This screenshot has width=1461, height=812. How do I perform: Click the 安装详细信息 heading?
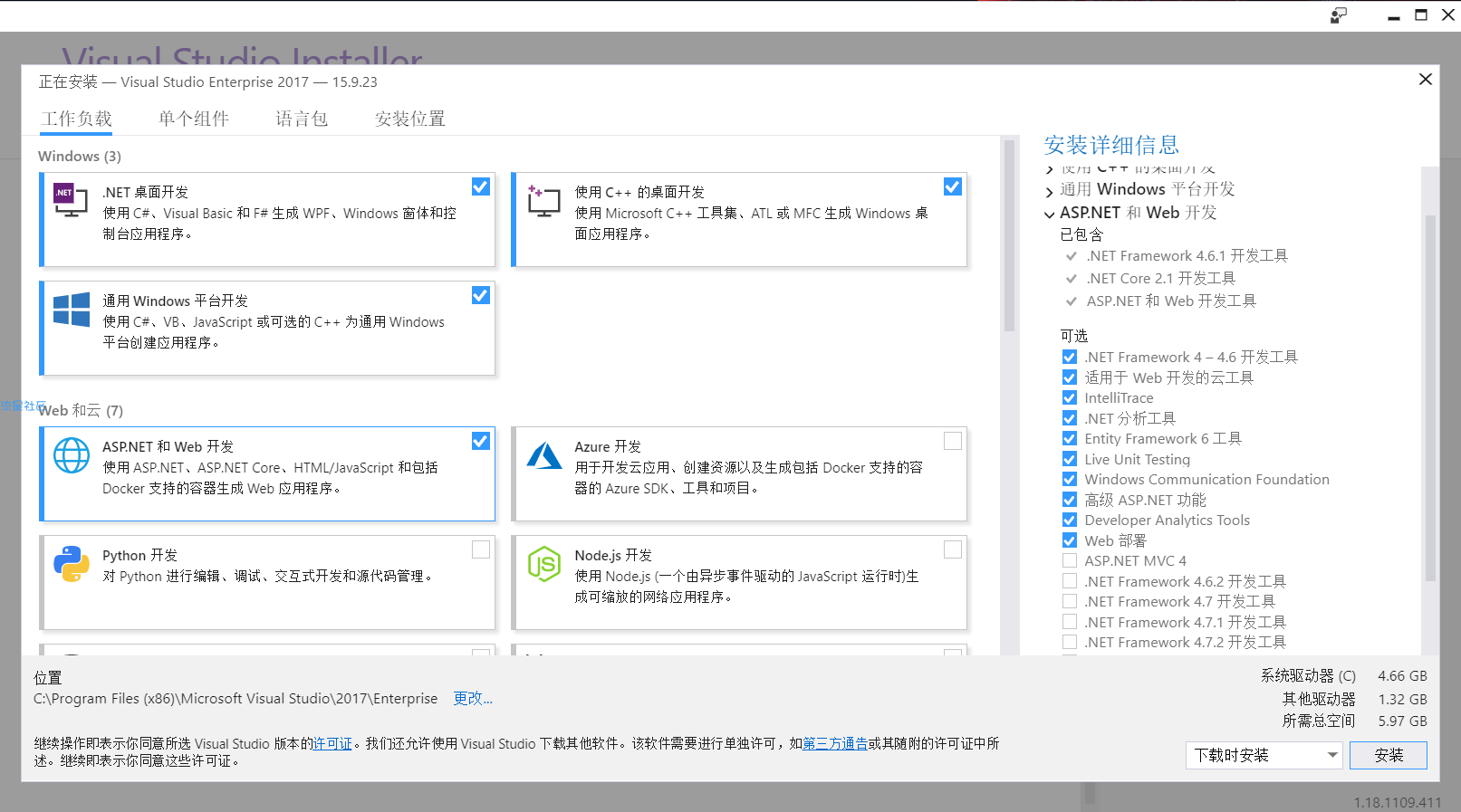click(1111, 145)
